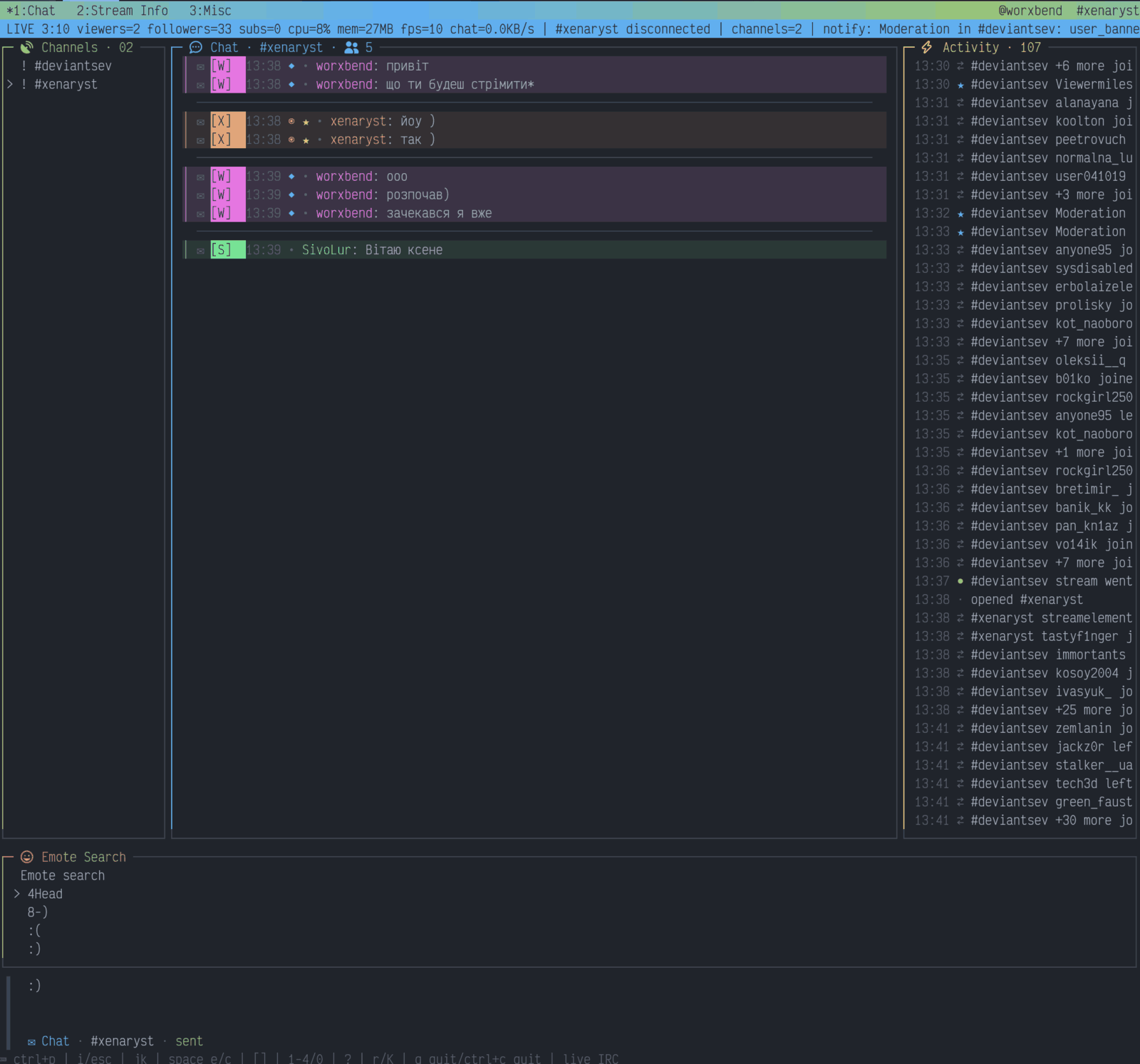This screenshot has width=1140, height=1064.
Task: Click 'channels=2' status entry
Action: 767,29
